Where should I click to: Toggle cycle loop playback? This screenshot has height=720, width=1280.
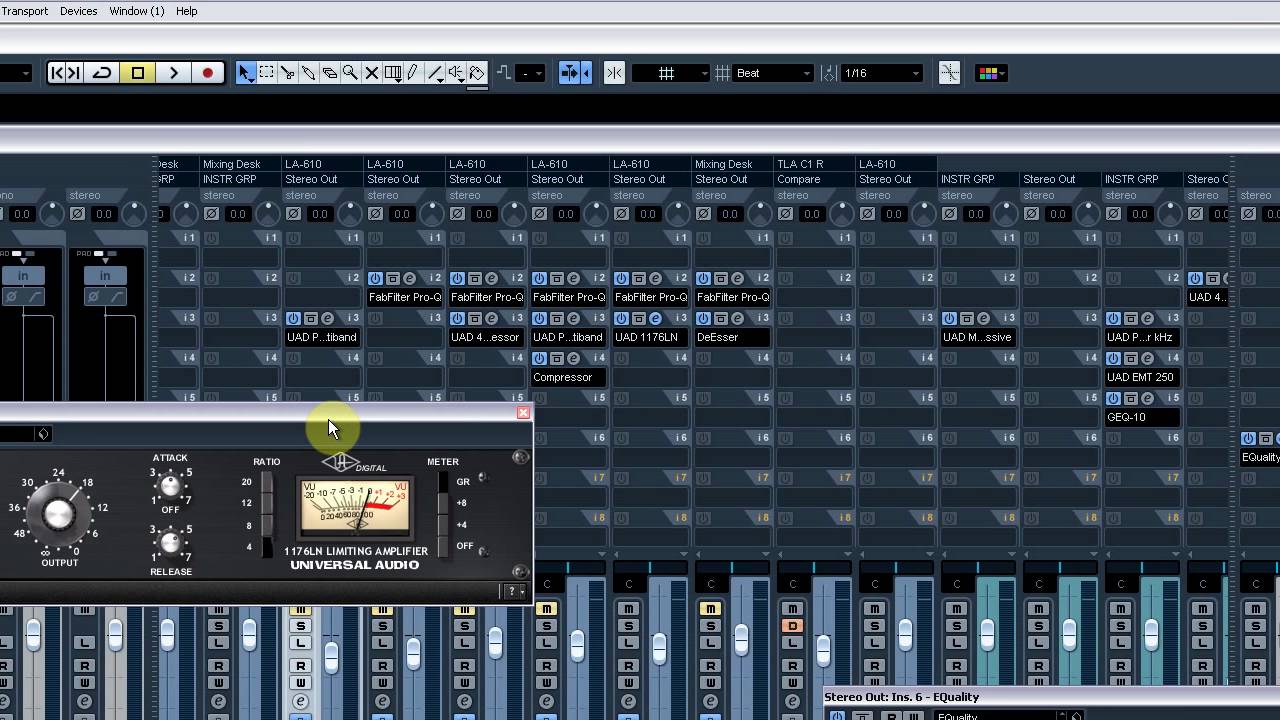(102, 73)
